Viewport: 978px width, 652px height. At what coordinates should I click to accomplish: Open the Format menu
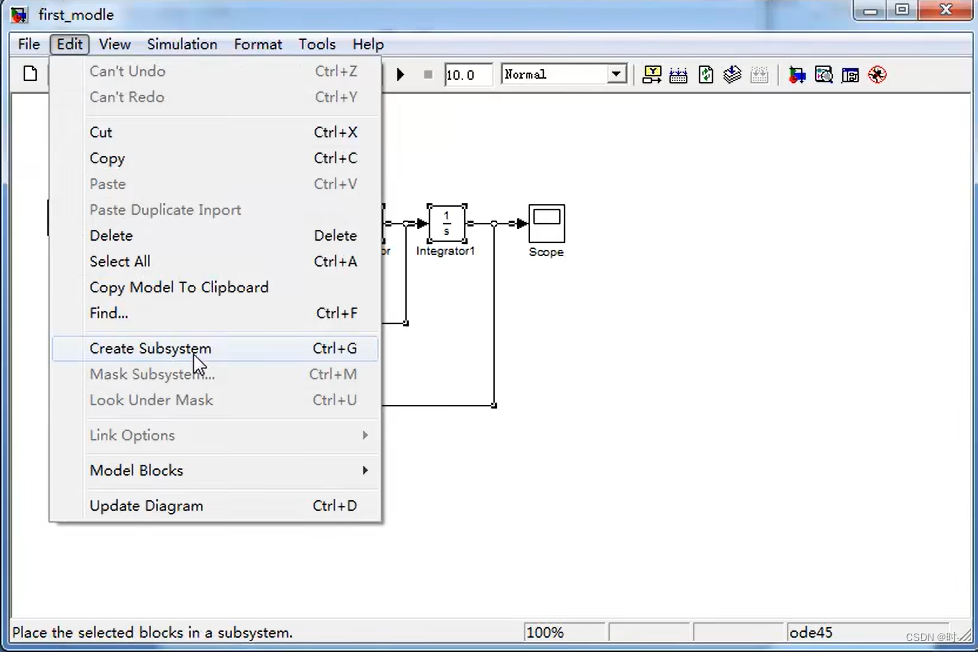[257, 44]
